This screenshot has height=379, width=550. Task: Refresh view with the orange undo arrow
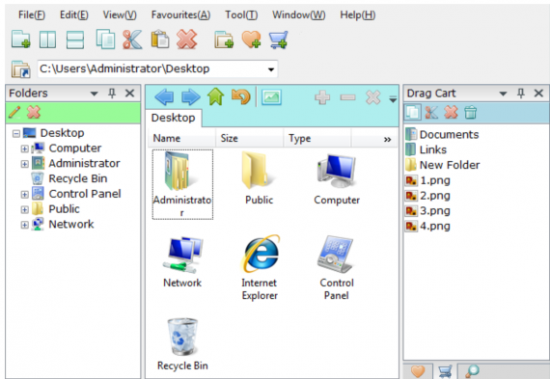tap(241, 97)
